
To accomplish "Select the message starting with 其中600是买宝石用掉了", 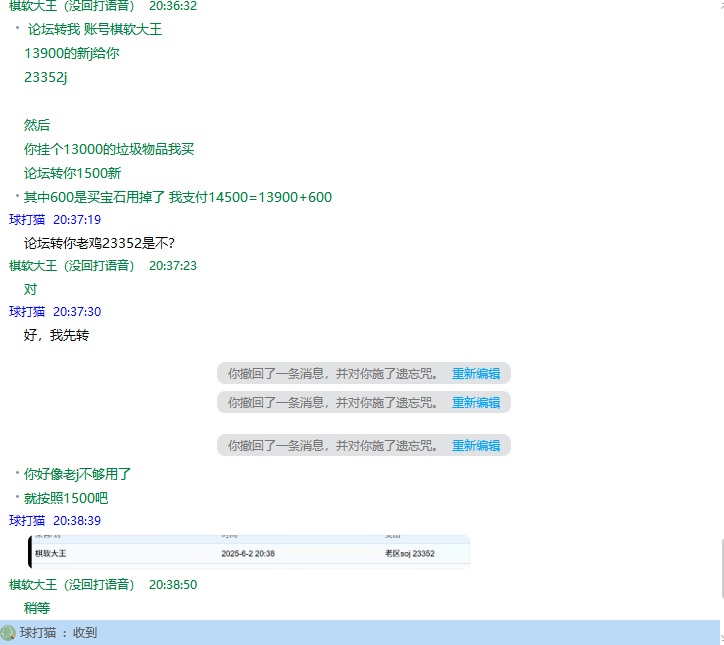I will click(x=178, y=197).
